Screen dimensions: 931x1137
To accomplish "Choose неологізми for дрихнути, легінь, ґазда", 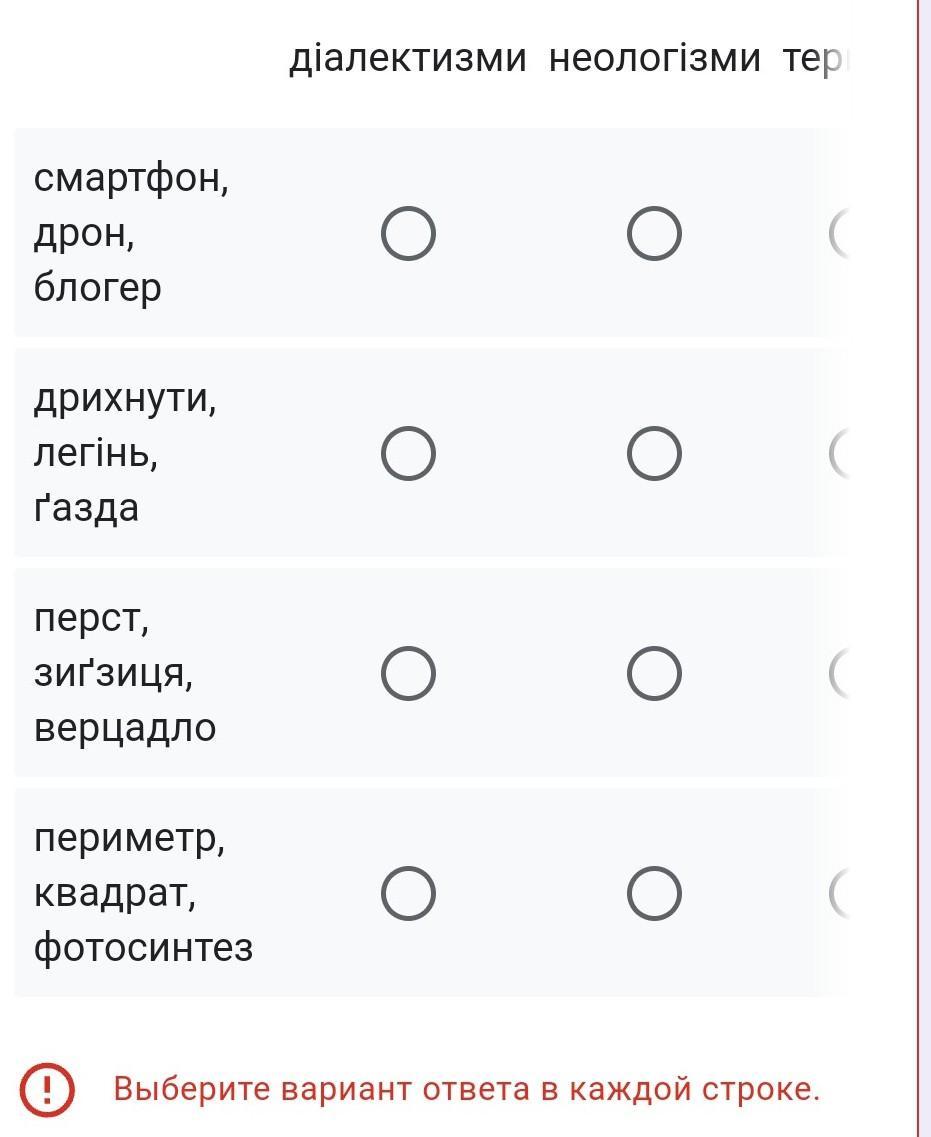I will pos(654,454).
